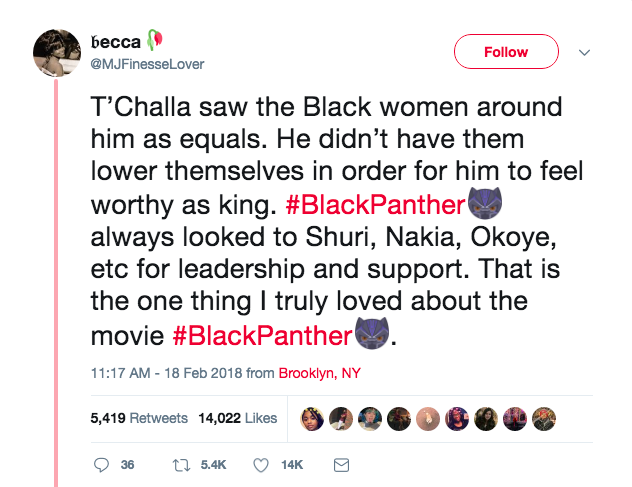Click the retweet arrows icon
Image resolution: width=632 pixels, height=487 pixels.
pyautogui.click(x=183, y=465)
